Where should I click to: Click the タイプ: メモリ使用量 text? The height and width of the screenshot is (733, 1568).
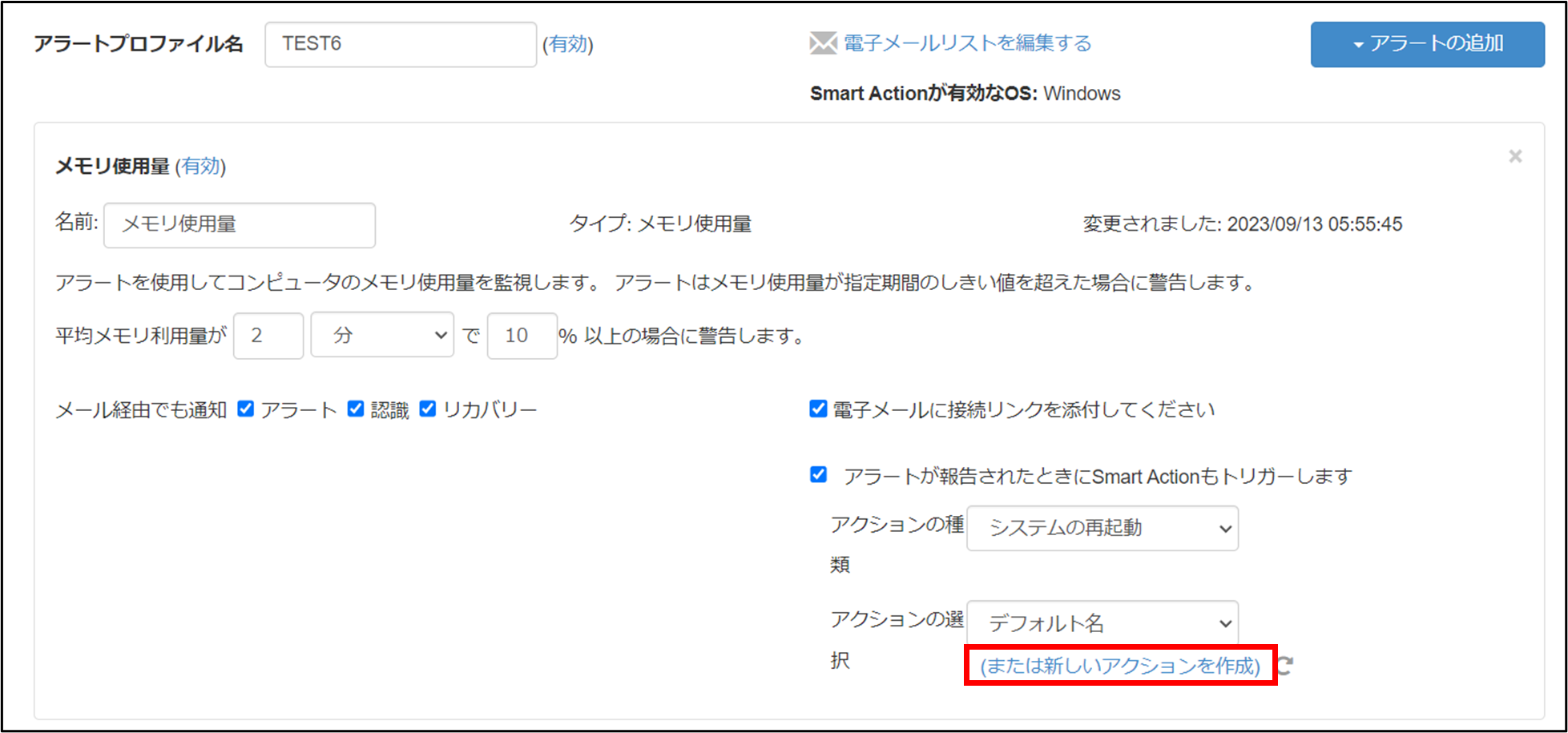click(660, 224)
